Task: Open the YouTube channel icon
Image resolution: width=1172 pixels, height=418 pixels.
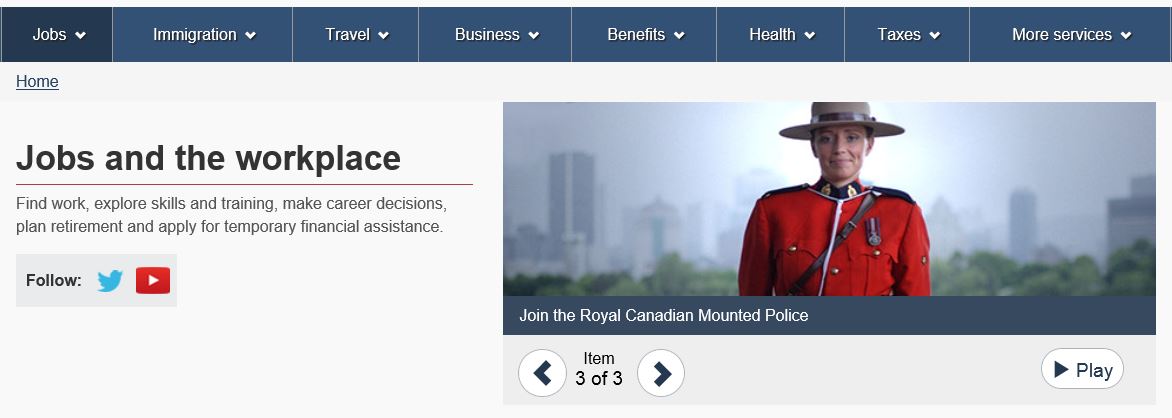Action: (153, 281)
